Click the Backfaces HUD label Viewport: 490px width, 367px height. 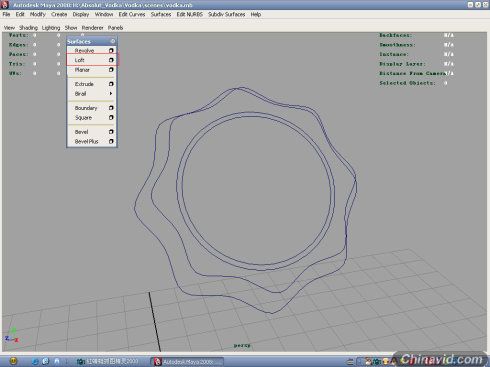tap(396, 35)
